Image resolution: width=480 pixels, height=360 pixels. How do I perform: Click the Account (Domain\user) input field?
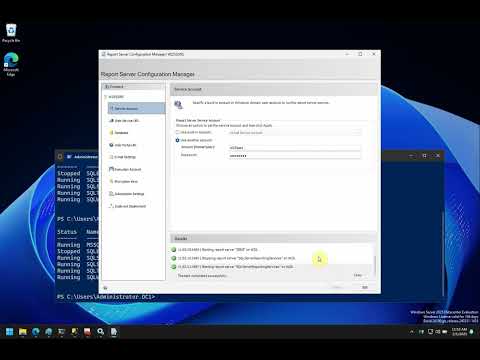tap(295, 147)
